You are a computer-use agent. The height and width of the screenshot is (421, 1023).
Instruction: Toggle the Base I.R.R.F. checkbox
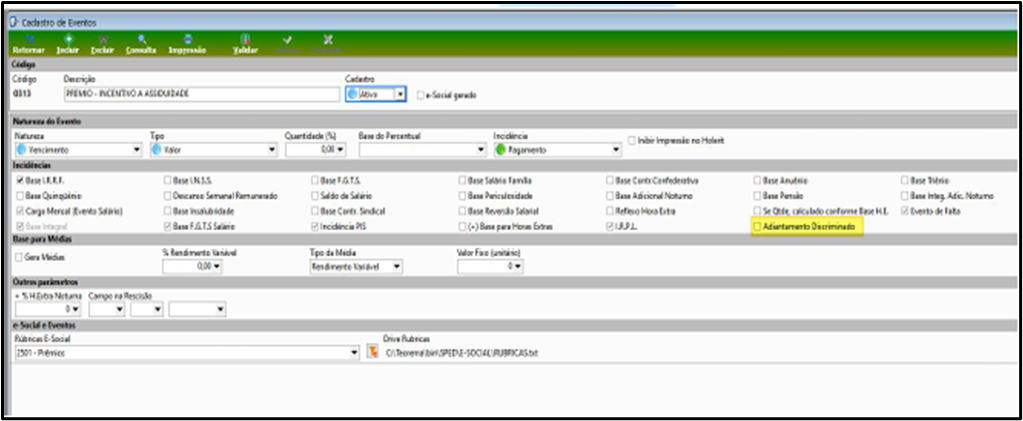(x=20, y=180)
